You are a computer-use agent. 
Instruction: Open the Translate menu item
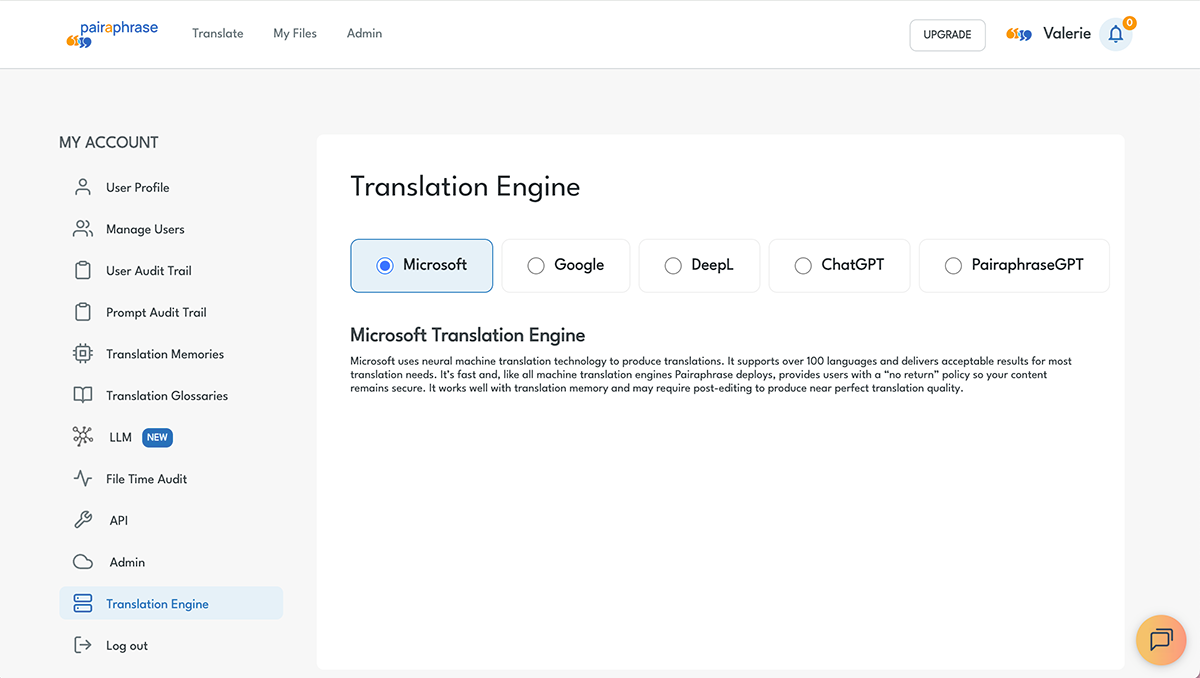tap(217, 33)
